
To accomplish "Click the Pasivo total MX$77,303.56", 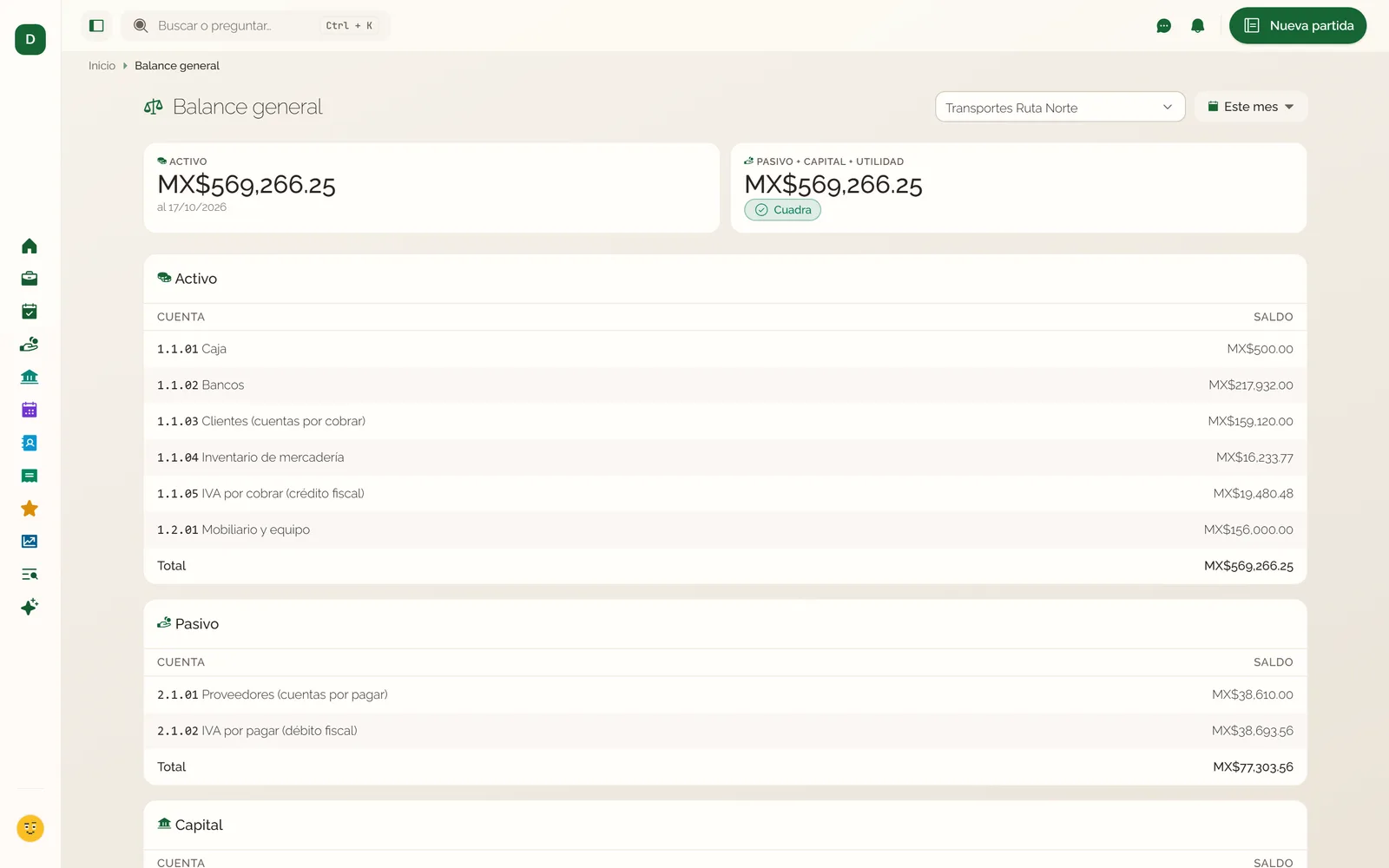I will click(1253, 767).
